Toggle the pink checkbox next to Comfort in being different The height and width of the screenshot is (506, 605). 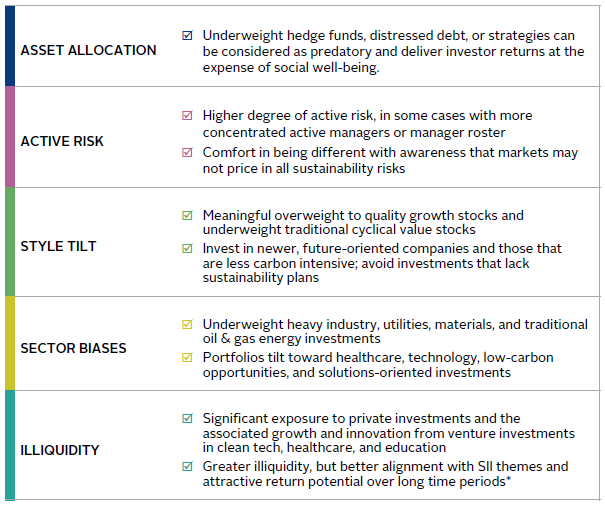(187, 152)
